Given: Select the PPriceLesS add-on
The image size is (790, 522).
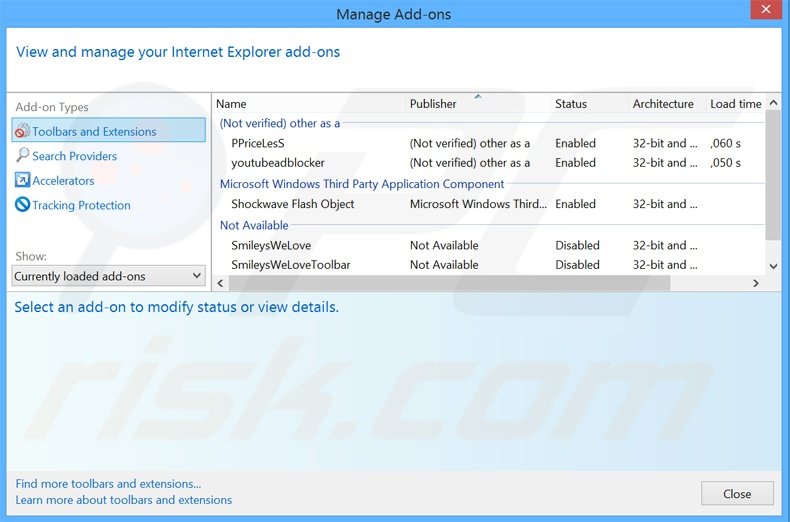Looking at the screenshot, I should [257, 144].
